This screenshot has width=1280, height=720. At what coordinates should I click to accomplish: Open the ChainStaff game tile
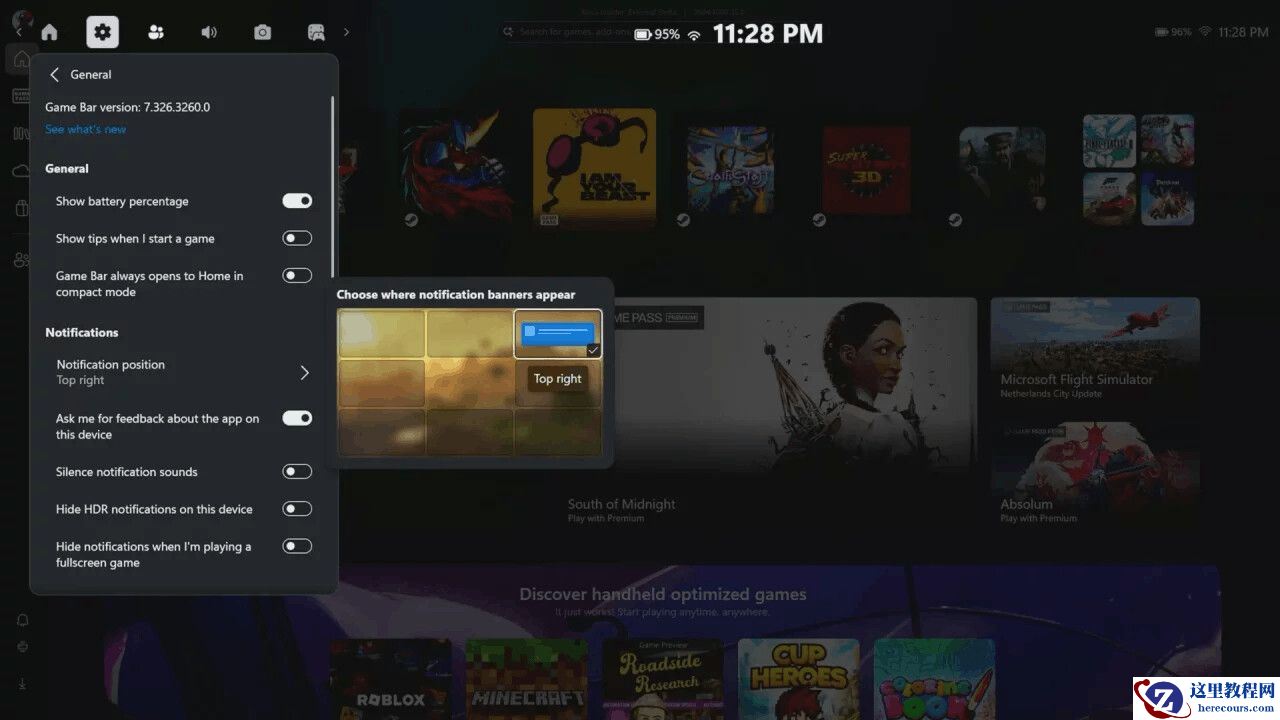(x=730, y=168)
